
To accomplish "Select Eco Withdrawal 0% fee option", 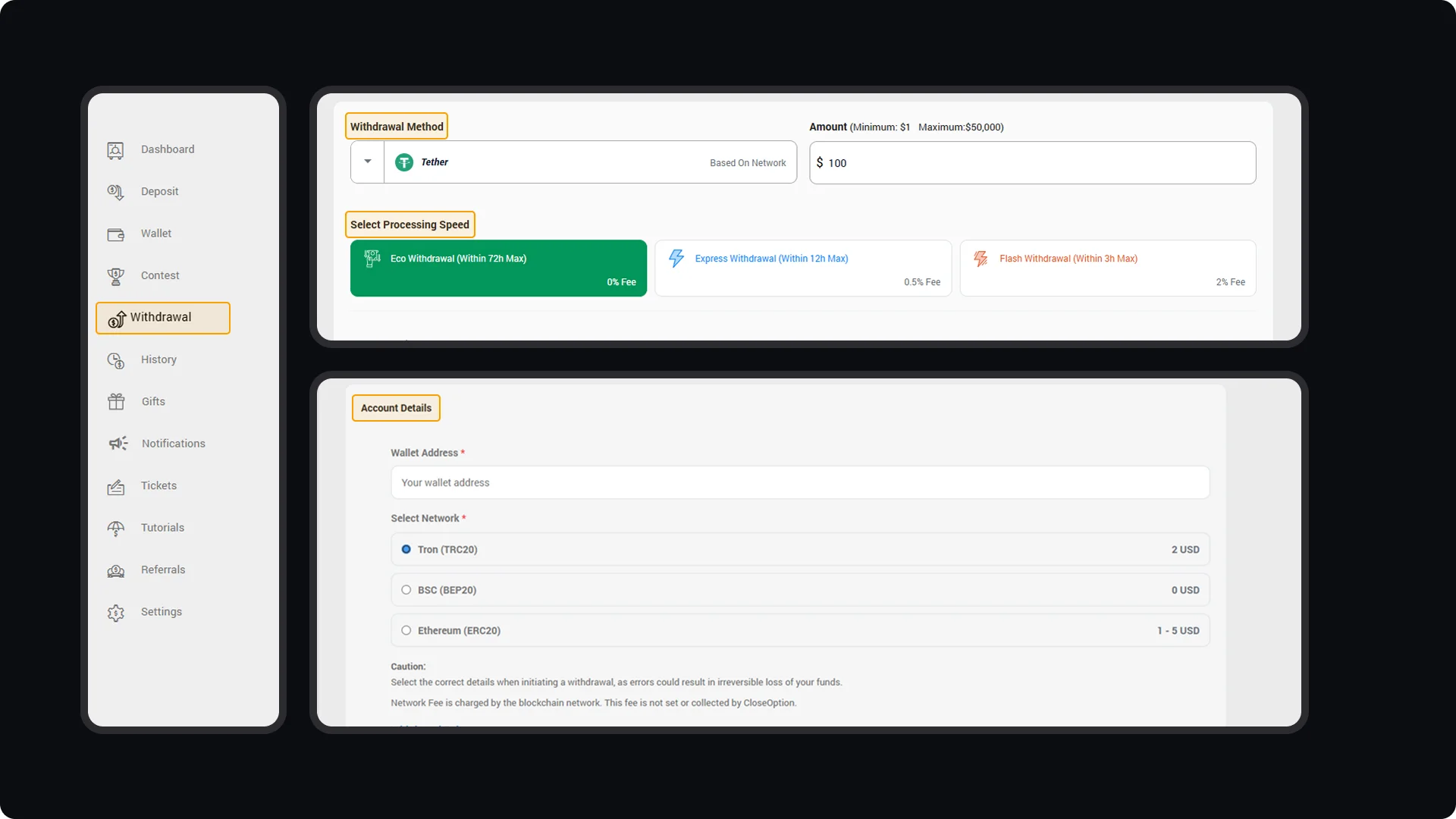I will (498, 268).
